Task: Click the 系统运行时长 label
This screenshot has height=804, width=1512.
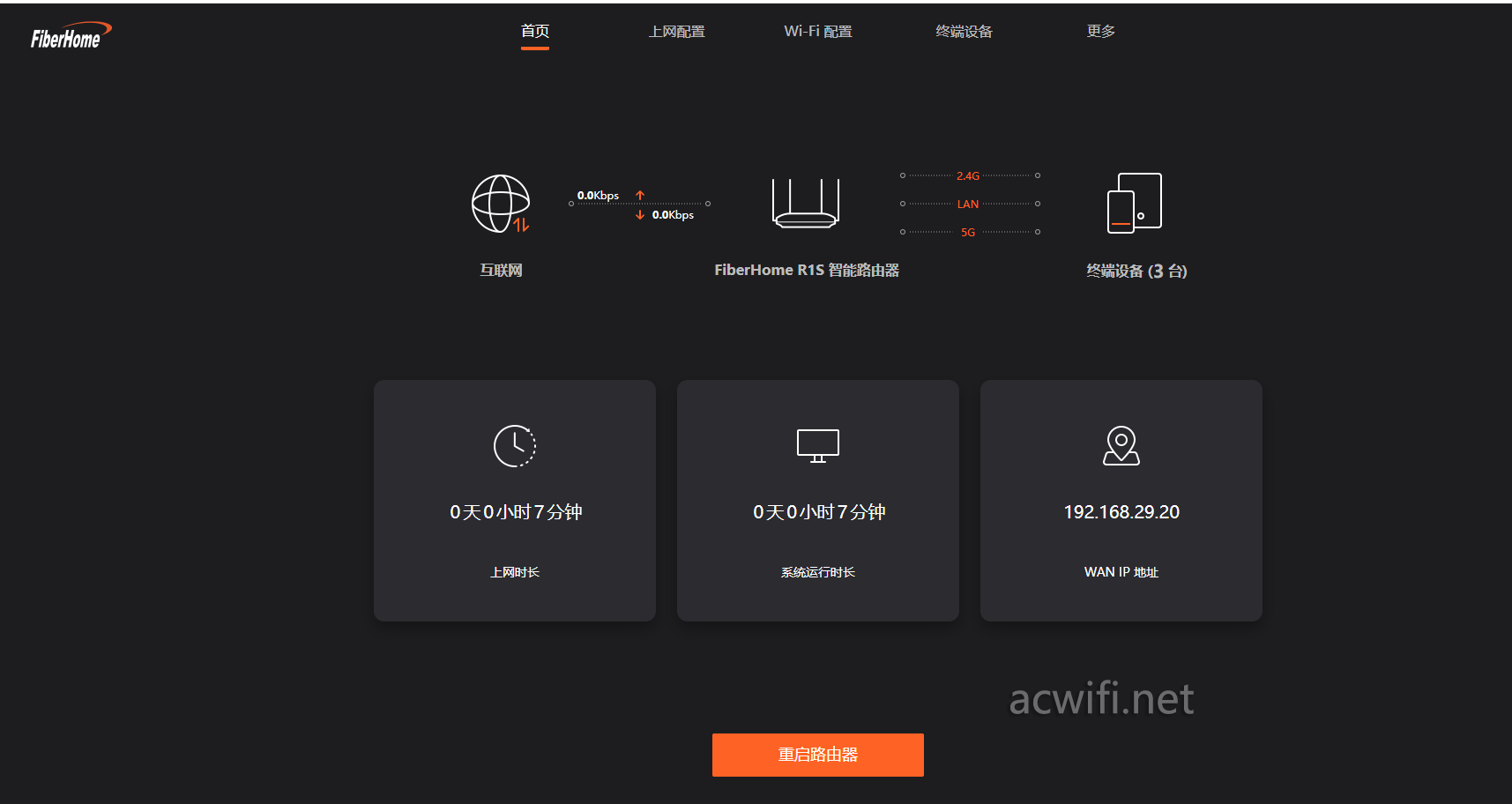Action: click(818, 572)
